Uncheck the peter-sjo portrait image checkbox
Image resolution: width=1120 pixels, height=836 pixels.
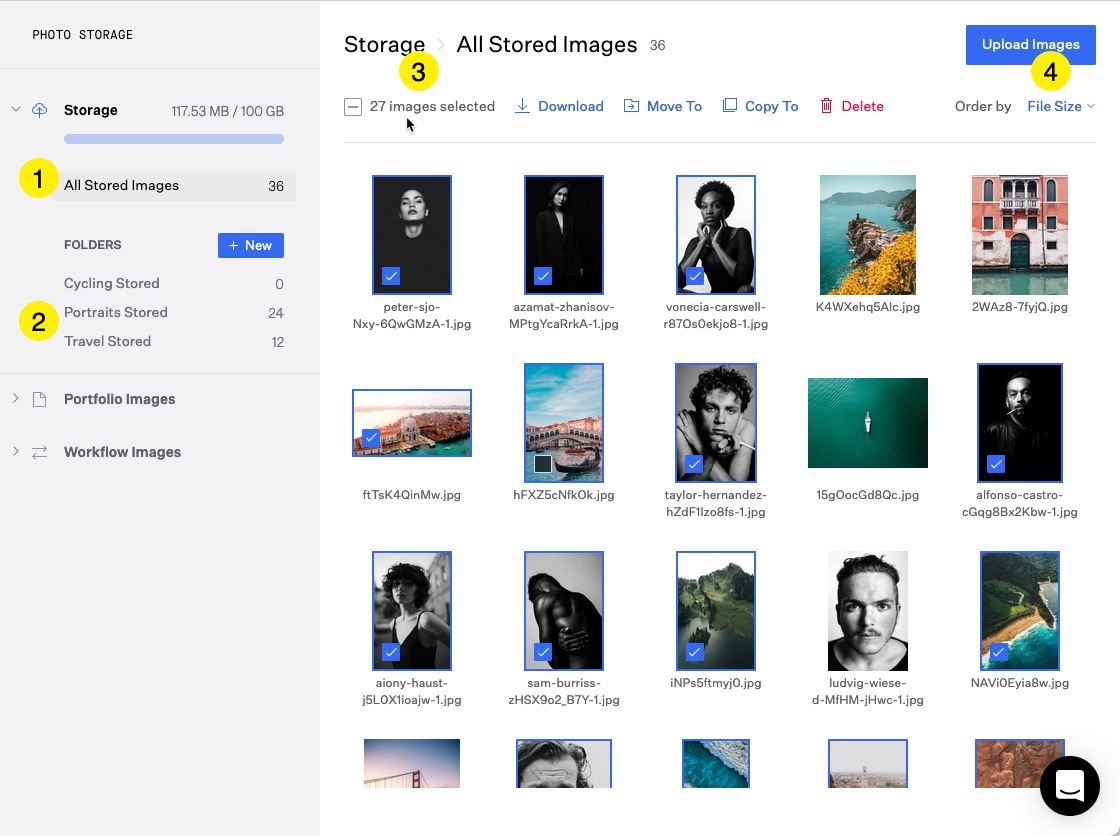pos(391,275)
